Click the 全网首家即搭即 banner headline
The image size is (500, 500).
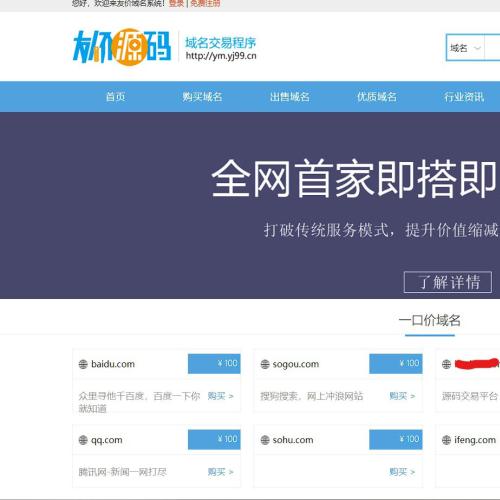pyautogui.click(x=354, y=178)
